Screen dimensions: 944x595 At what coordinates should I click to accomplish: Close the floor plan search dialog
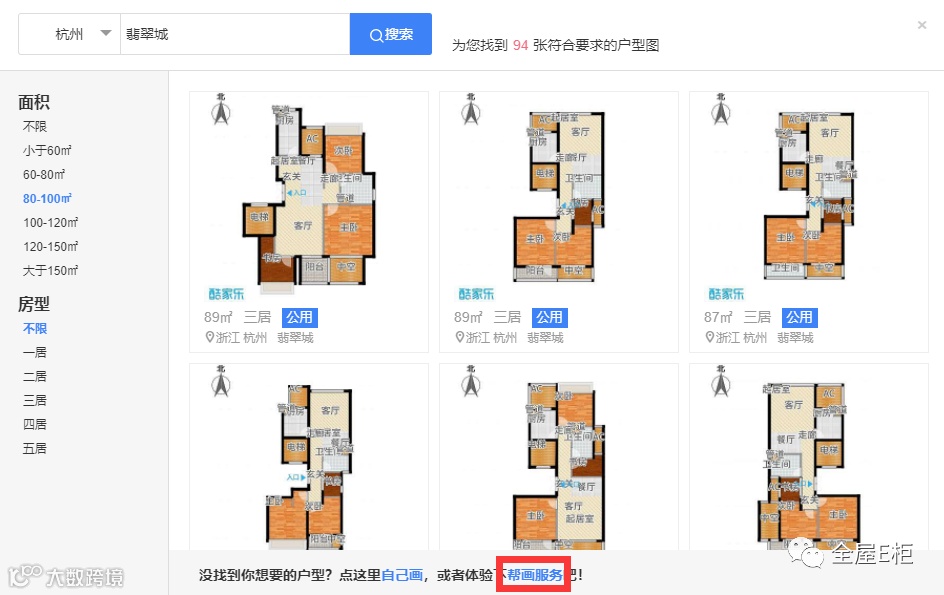click(922, 25)
